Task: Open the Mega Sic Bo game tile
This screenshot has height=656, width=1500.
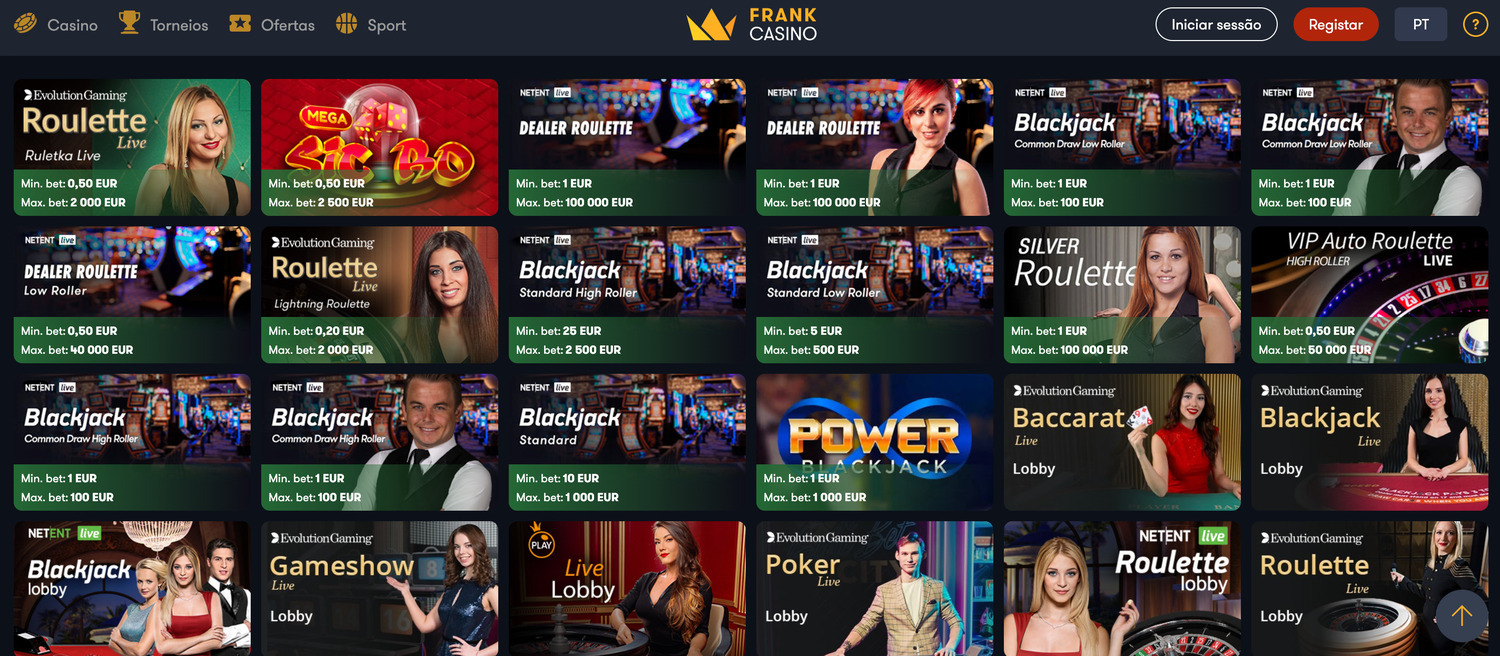Action: tap(379, 147)
